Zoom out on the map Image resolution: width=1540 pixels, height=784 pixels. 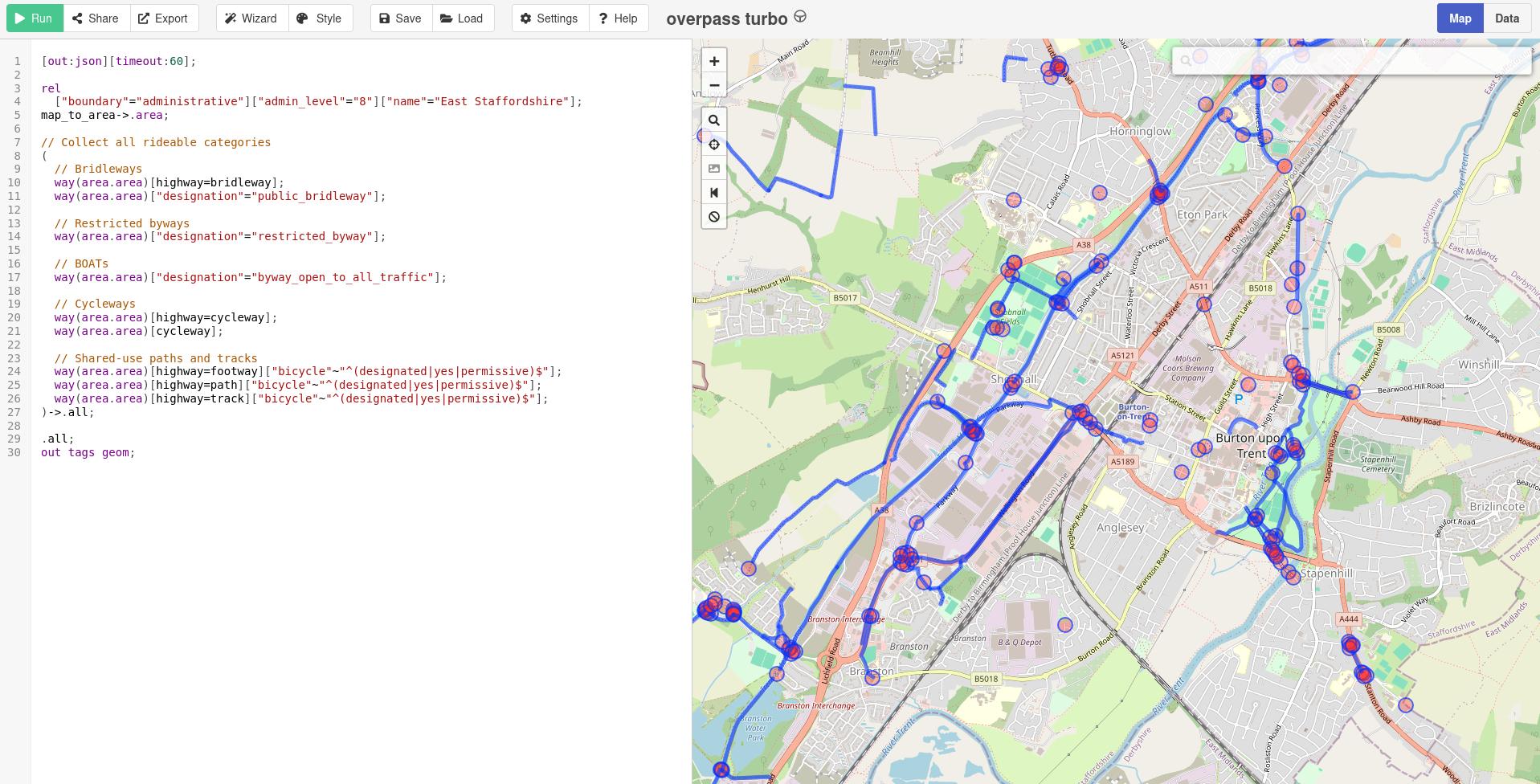713,85
